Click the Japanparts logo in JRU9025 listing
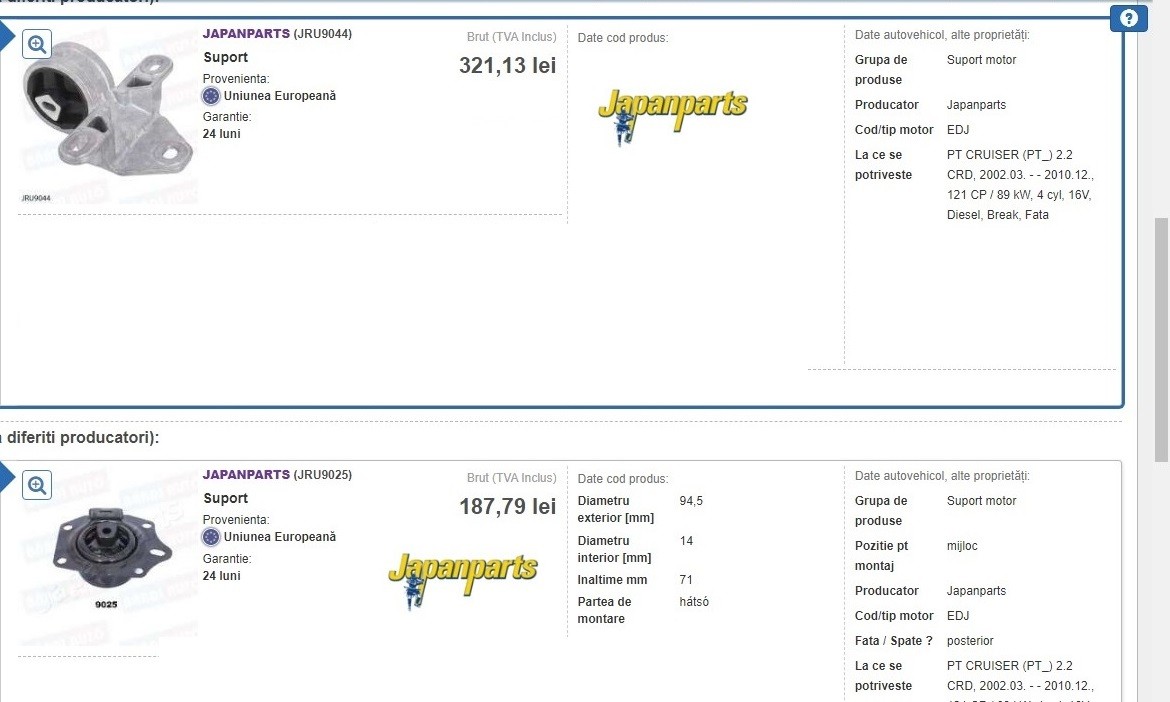This screenshot has height=702, width=1170. pyautogui.click(x=463, y=580)
